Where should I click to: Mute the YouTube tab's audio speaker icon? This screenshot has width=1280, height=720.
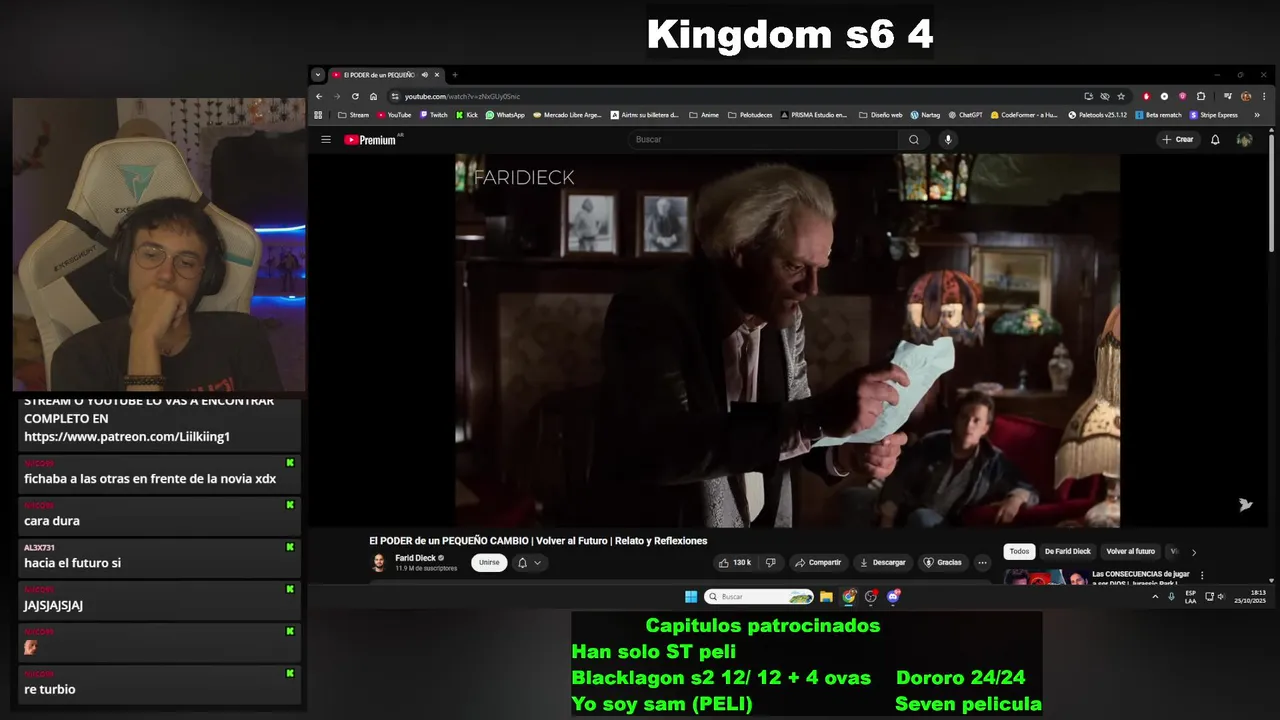[x=425, y=75]
